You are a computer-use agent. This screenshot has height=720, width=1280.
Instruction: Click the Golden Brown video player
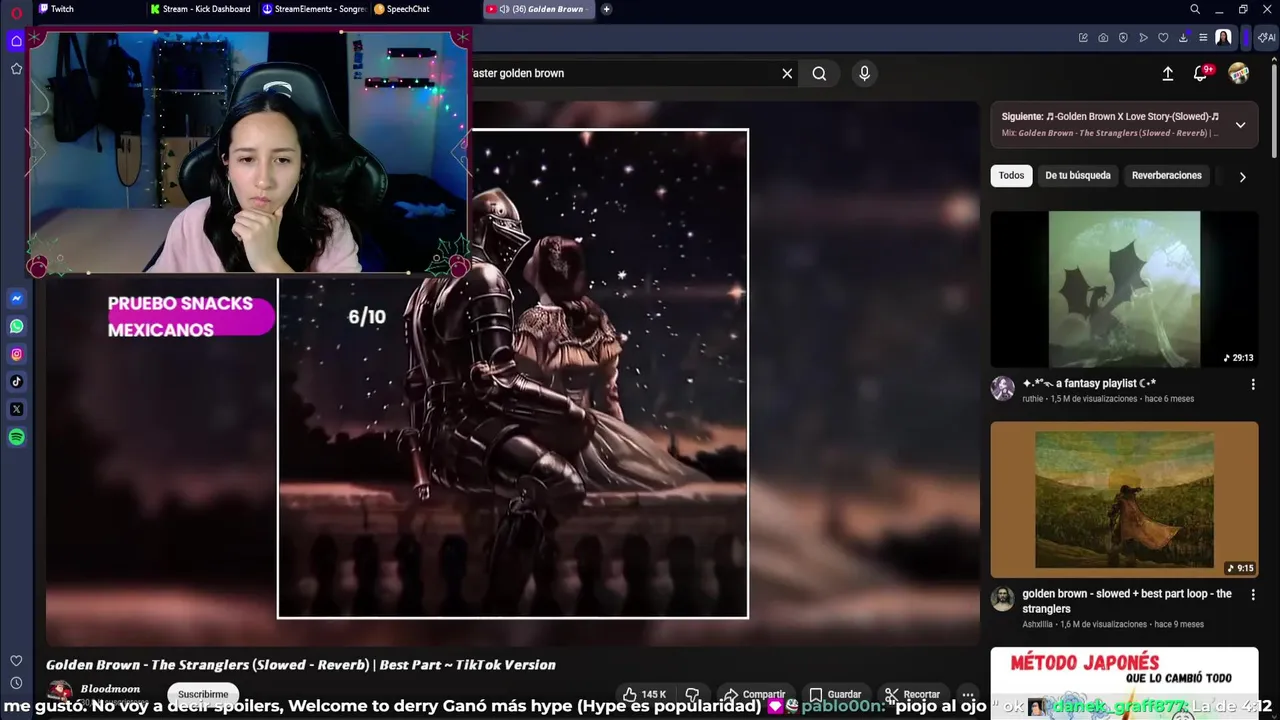pos(512,373)
